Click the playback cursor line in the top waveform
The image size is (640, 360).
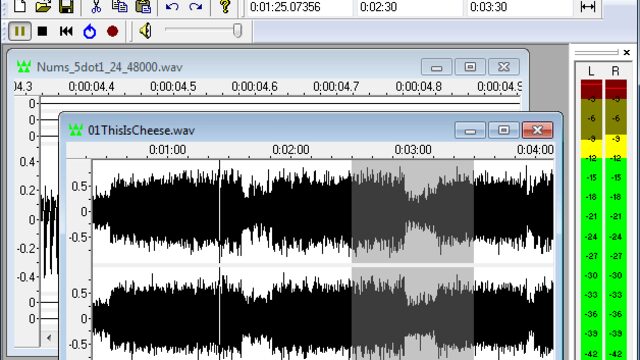[x=220, y=211]
